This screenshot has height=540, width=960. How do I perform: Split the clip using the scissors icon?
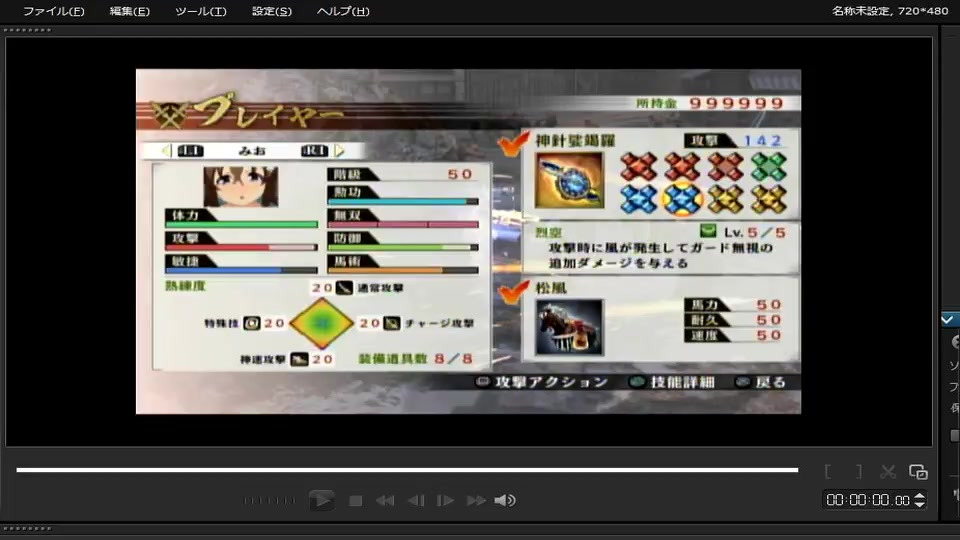pyautogui.click(x=888, y=471)
